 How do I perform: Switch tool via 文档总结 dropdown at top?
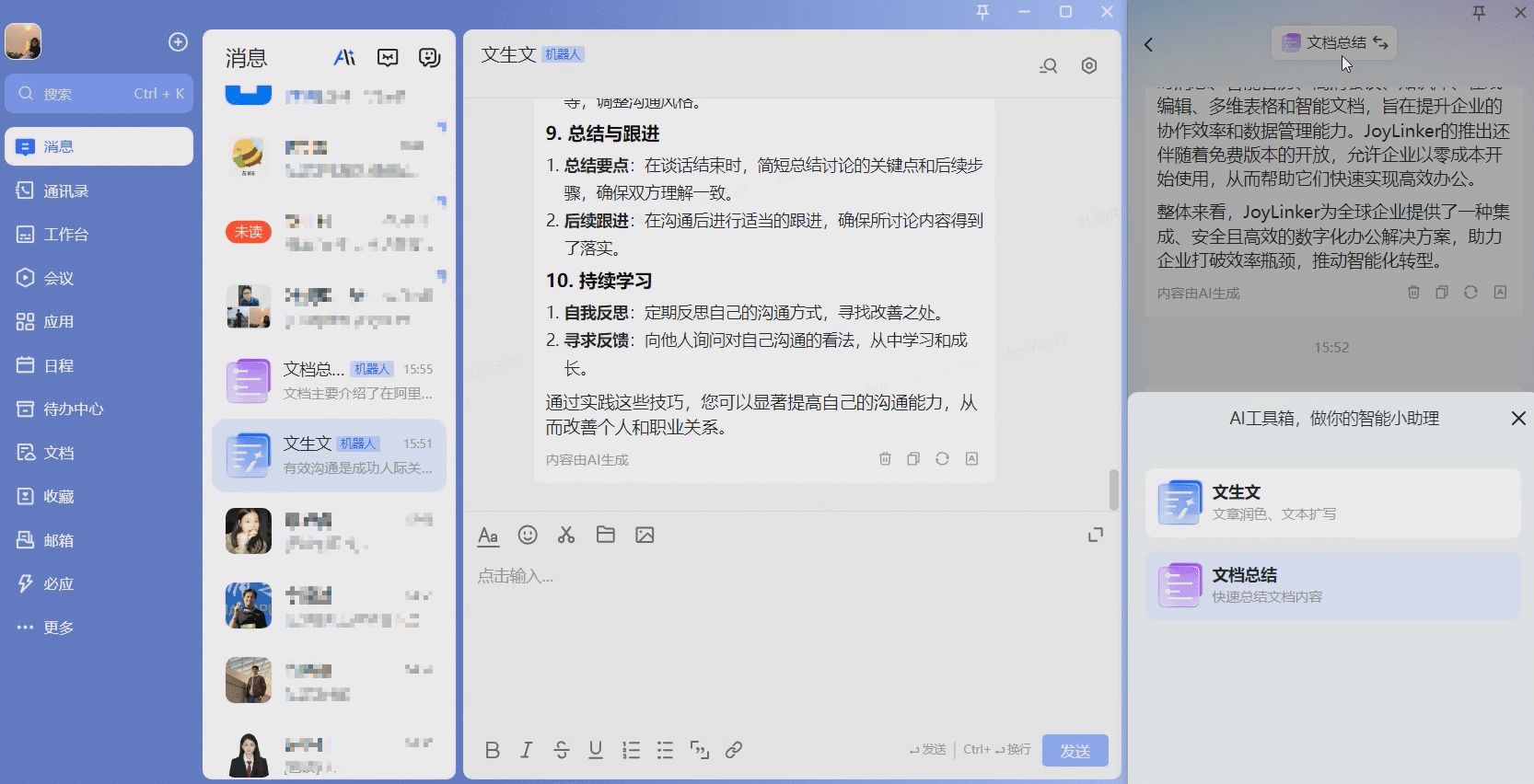click(x=1335, y=42)
